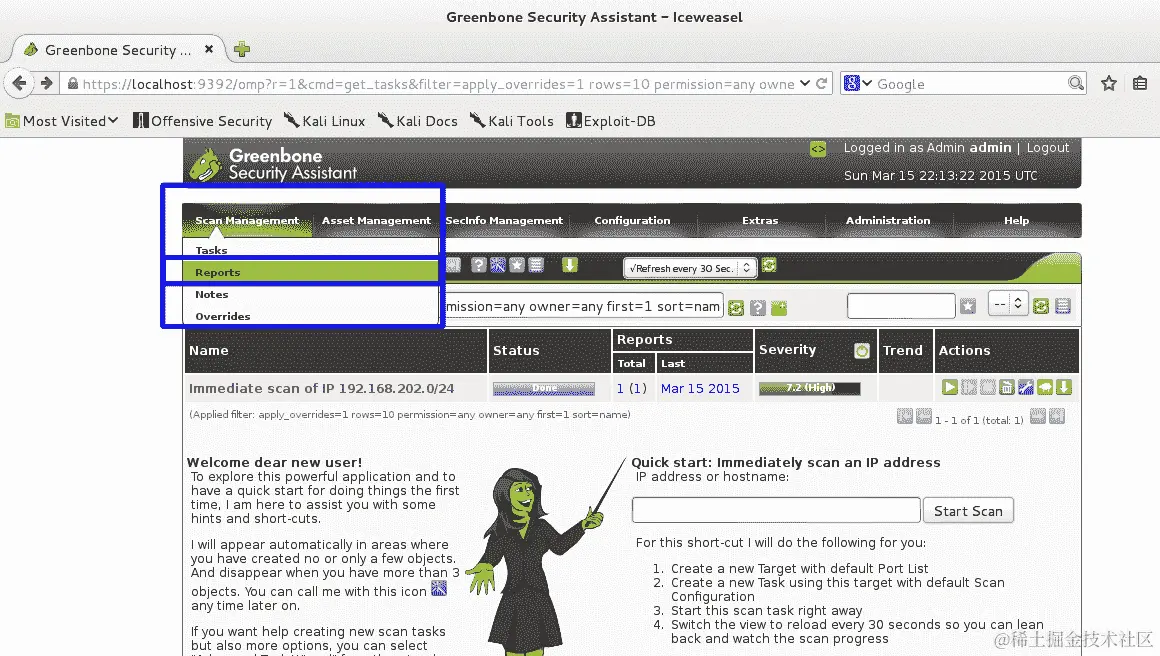Image resolution: width=1160 pixels, height=656 pixels.
Task: Switch to saved filter with its green refresh icon
Action: 1041,306
